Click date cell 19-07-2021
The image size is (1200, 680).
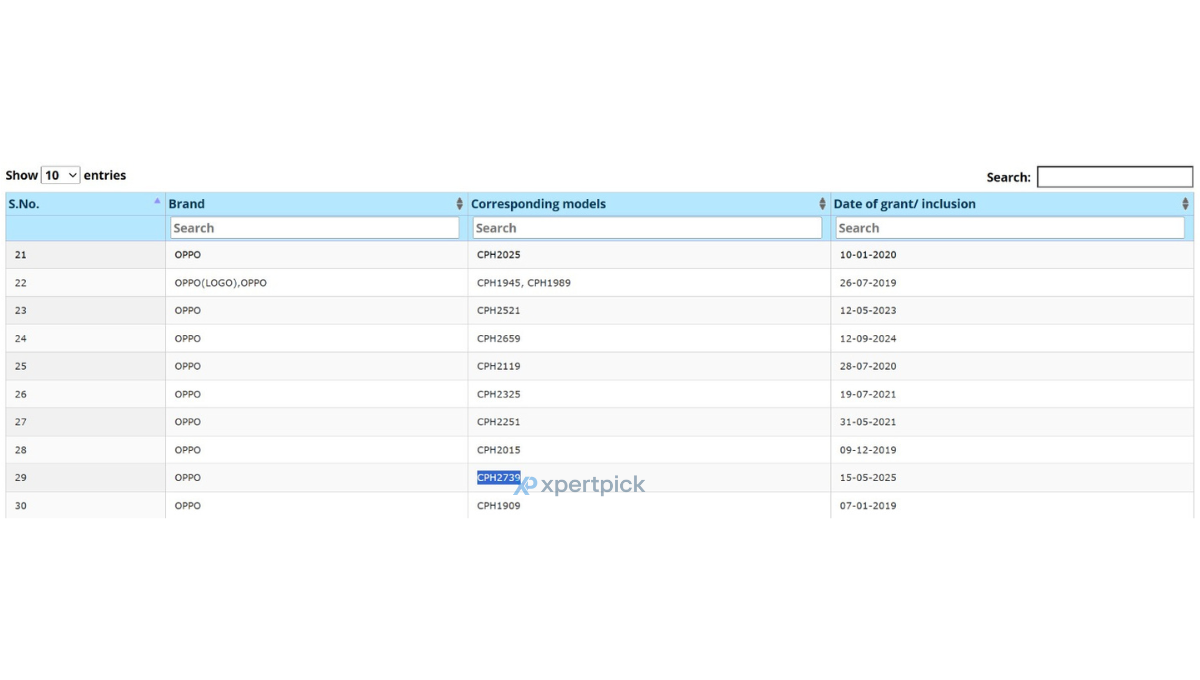tap(1012, 395)
